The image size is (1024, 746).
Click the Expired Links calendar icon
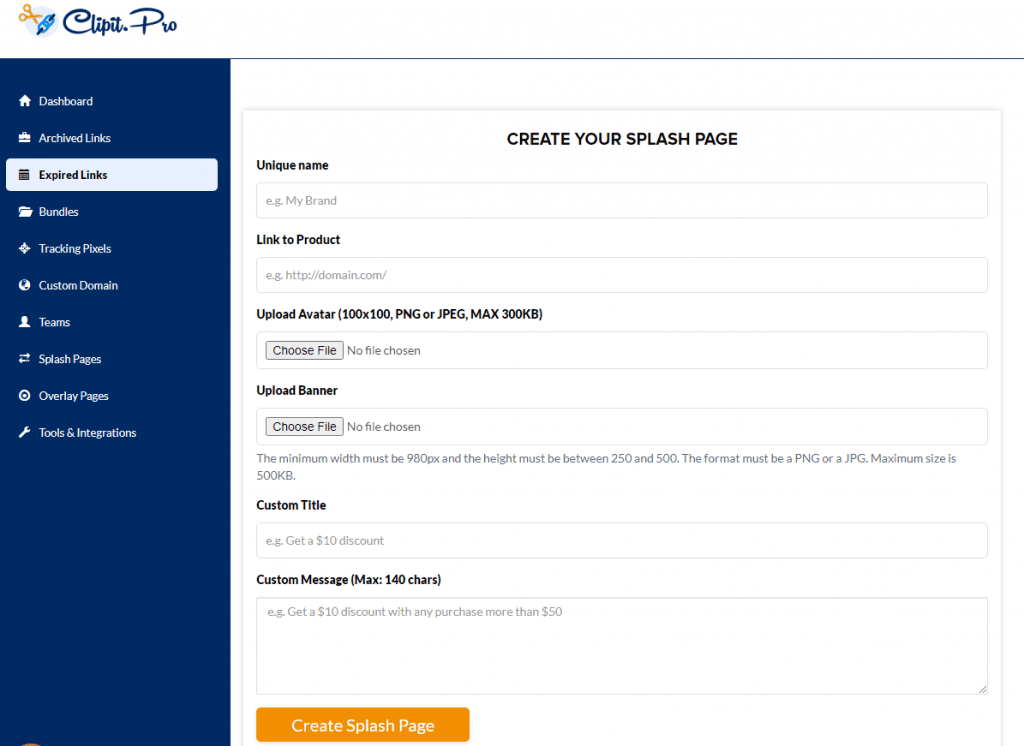[x=24, y=174]
